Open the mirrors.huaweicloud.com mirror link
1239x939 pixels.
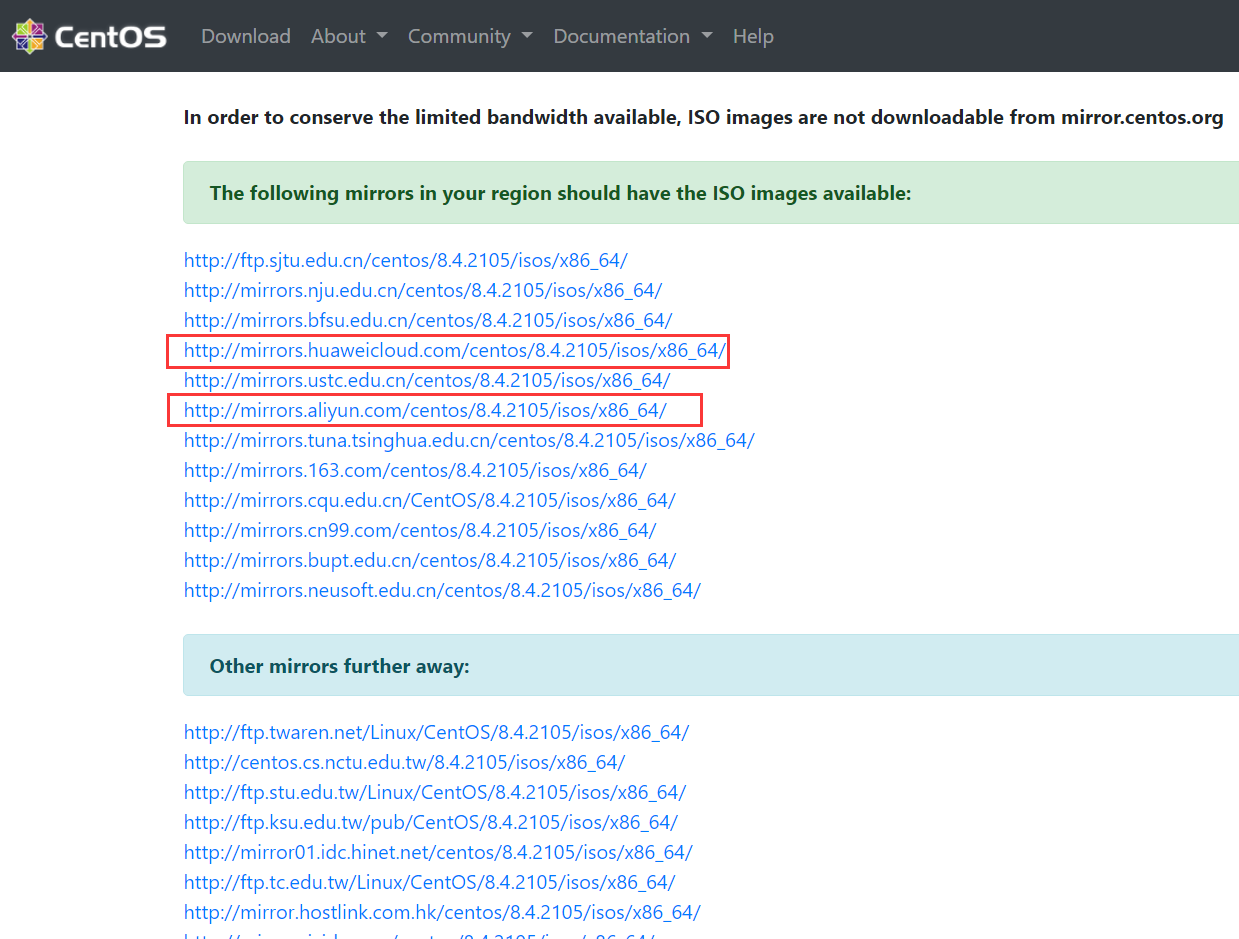coord(455,350)
